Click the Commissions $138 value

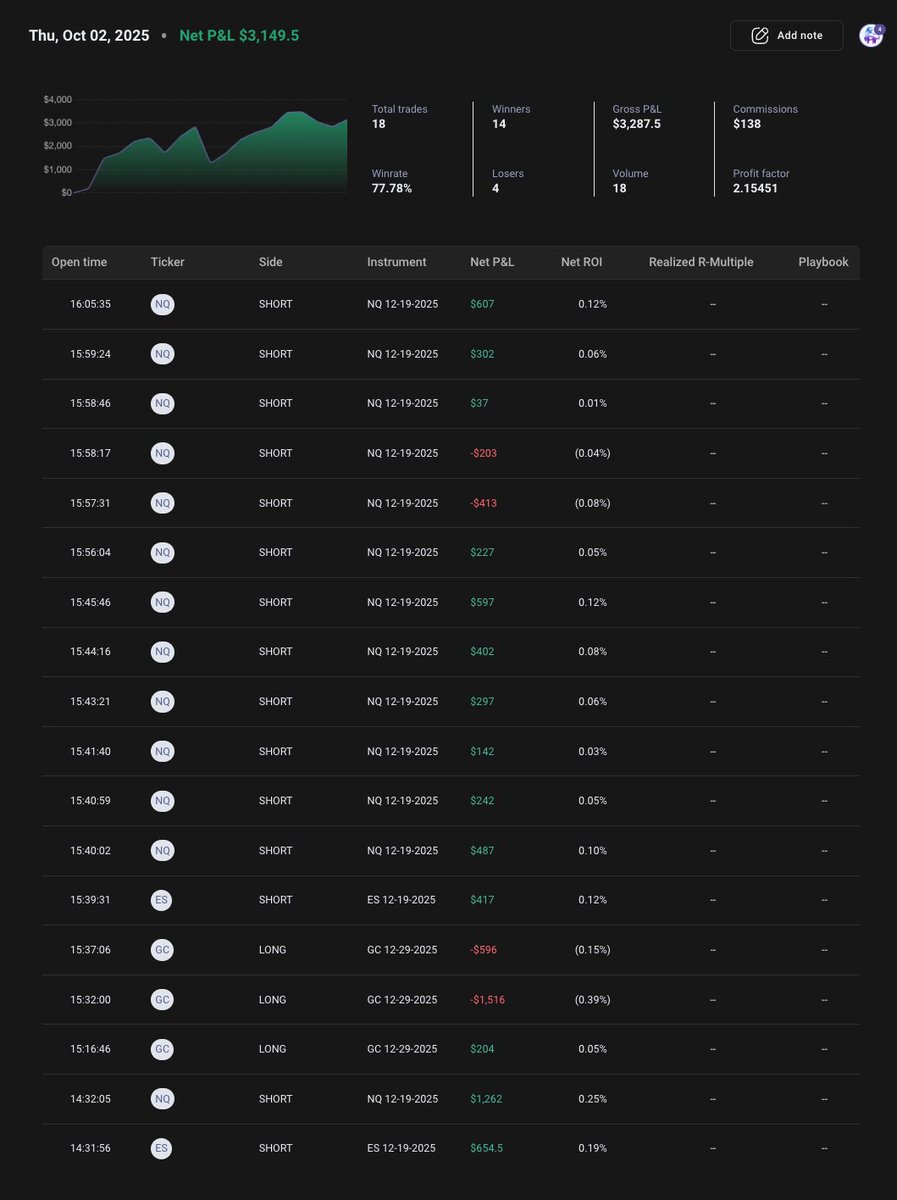coord(746,124)
